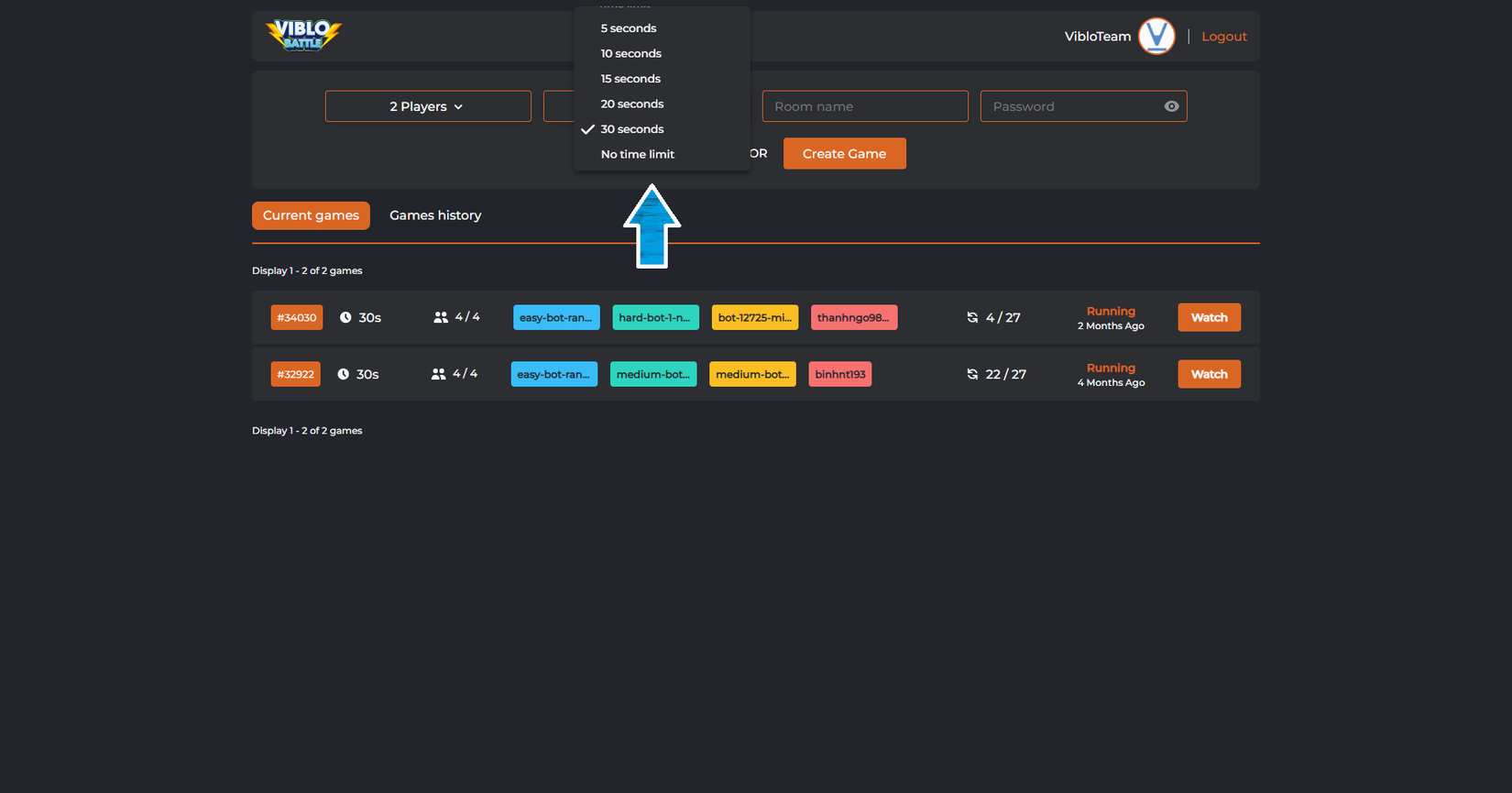Click the players icon in game #34030

coord(441,317)
